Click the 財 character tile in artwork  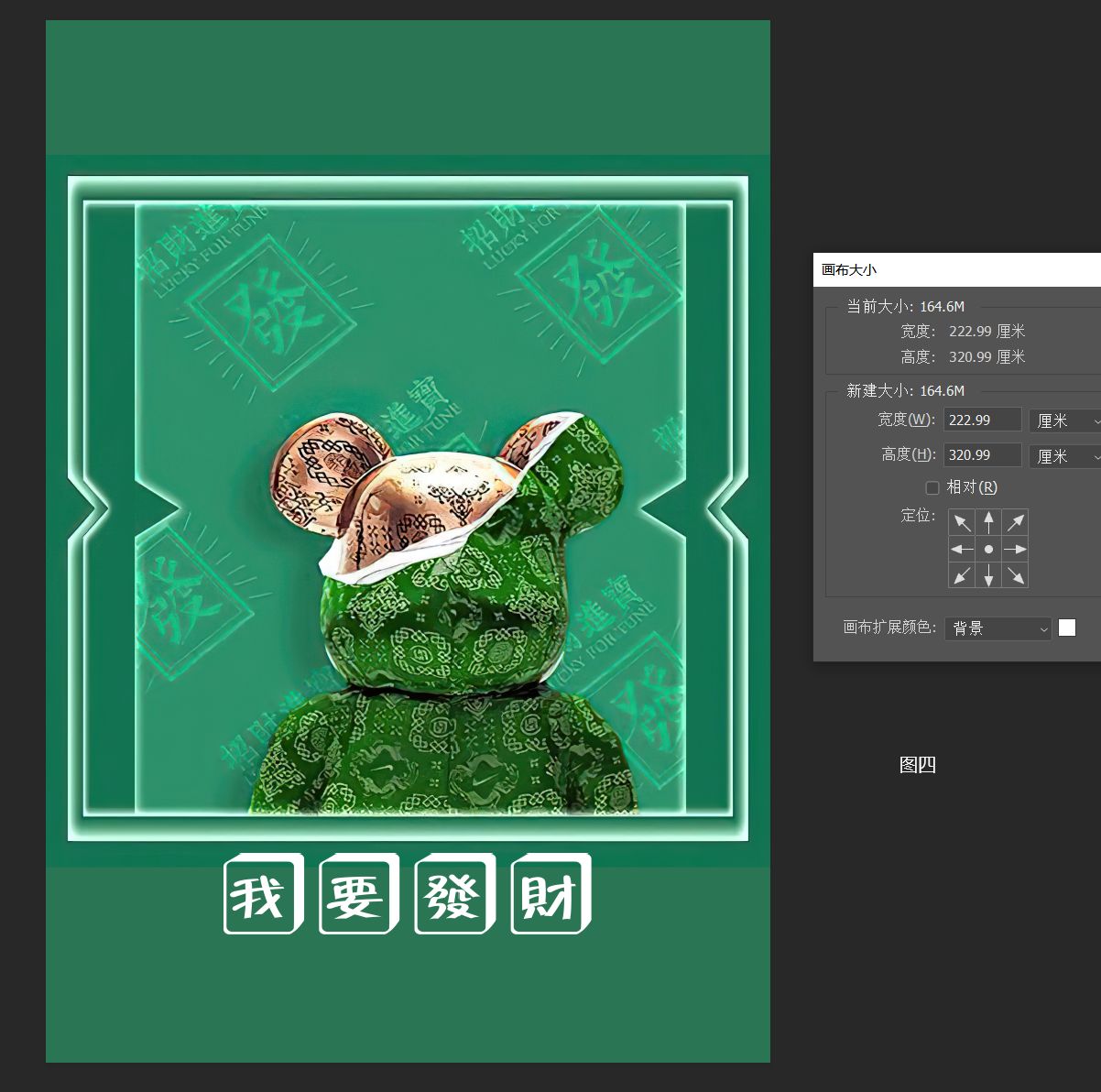point(550,894)
